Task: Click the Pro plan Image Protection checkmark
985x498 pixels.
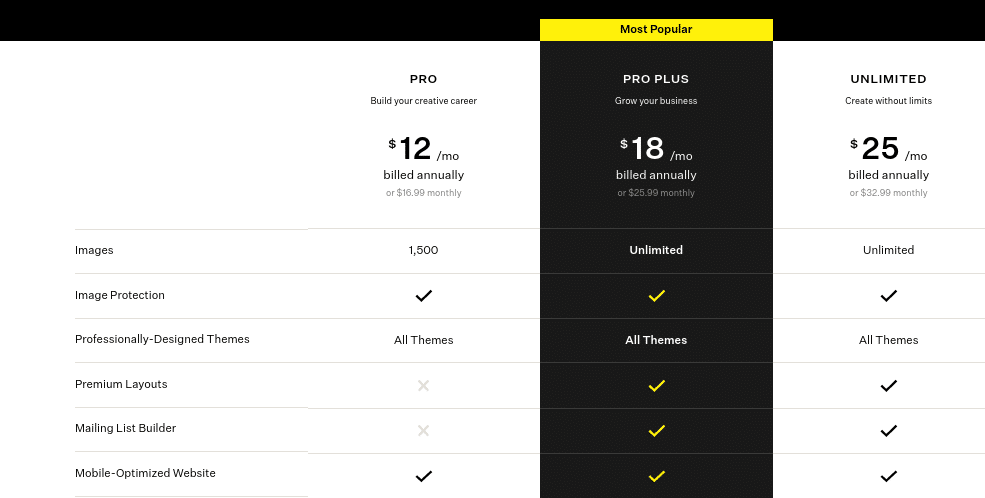Action: (x=423, y=295)
